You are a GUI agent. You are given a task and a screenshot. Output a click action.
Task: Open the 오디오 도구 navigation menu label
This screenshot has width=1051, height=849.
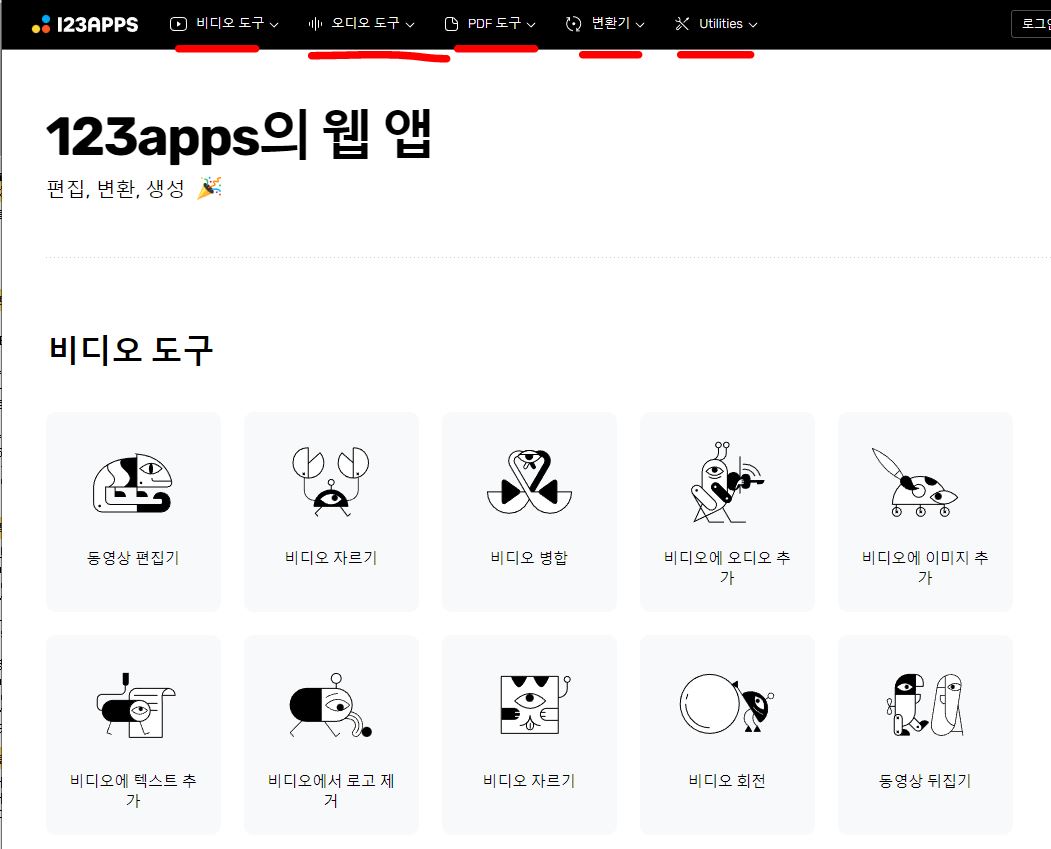(x=366, y=23)
